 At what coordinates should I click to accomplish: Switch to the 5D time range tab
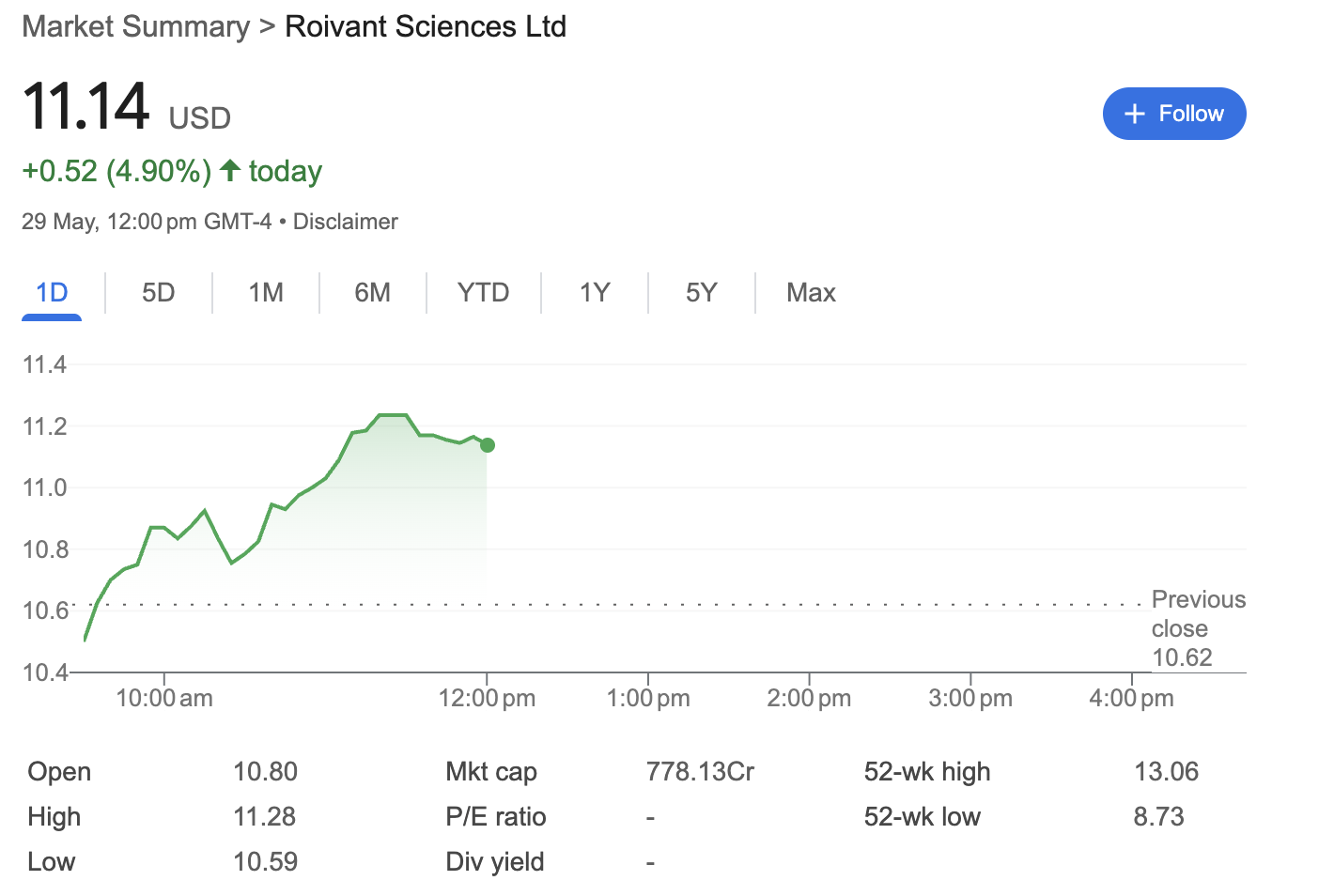[159, 293]
